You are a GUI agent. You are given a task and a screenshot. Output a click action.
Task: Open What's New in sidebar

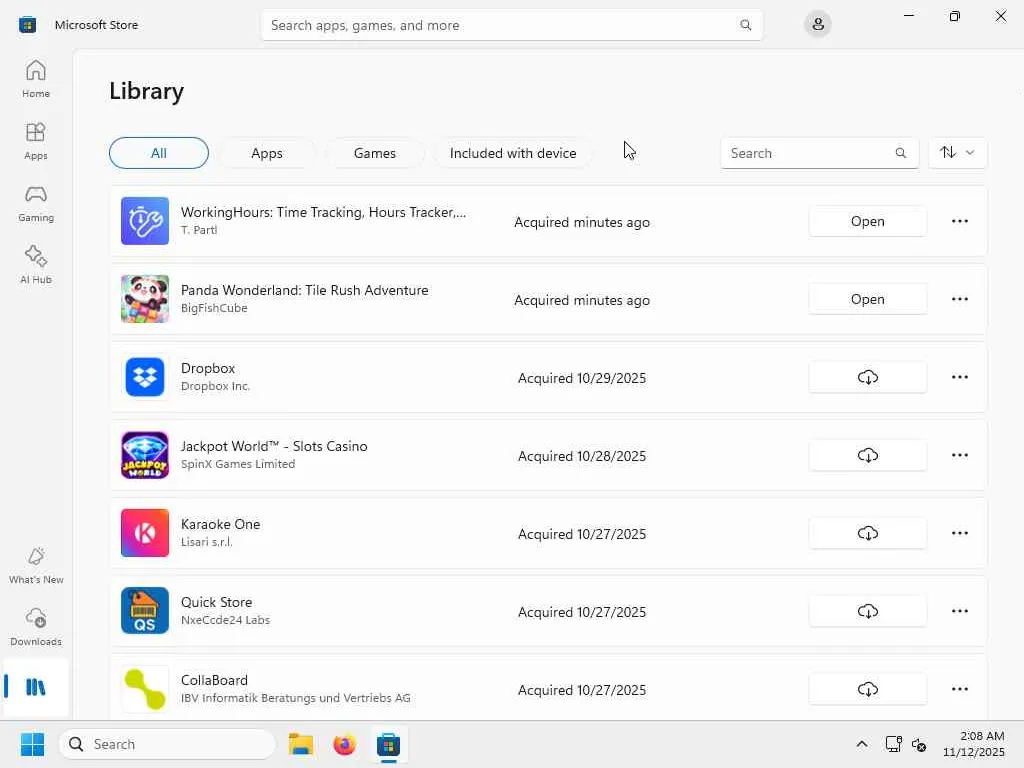[36, 566]
